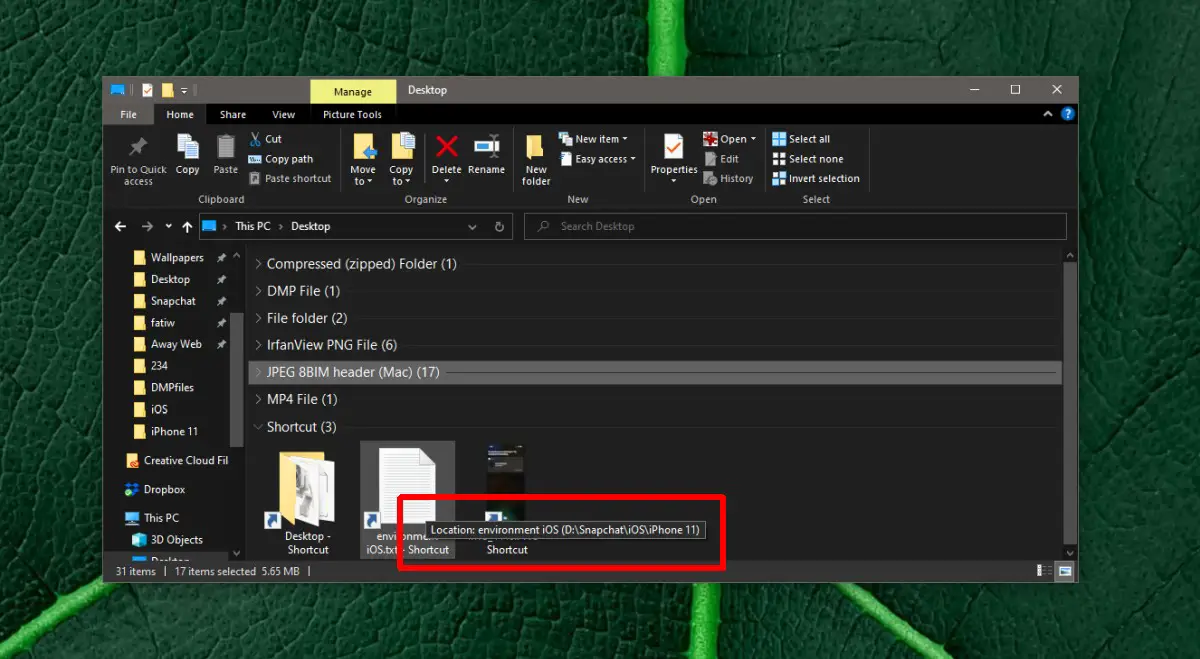Expand the DMP File group
The height and width of the screenshot is (659, 1200).
[x=258, y=291]
